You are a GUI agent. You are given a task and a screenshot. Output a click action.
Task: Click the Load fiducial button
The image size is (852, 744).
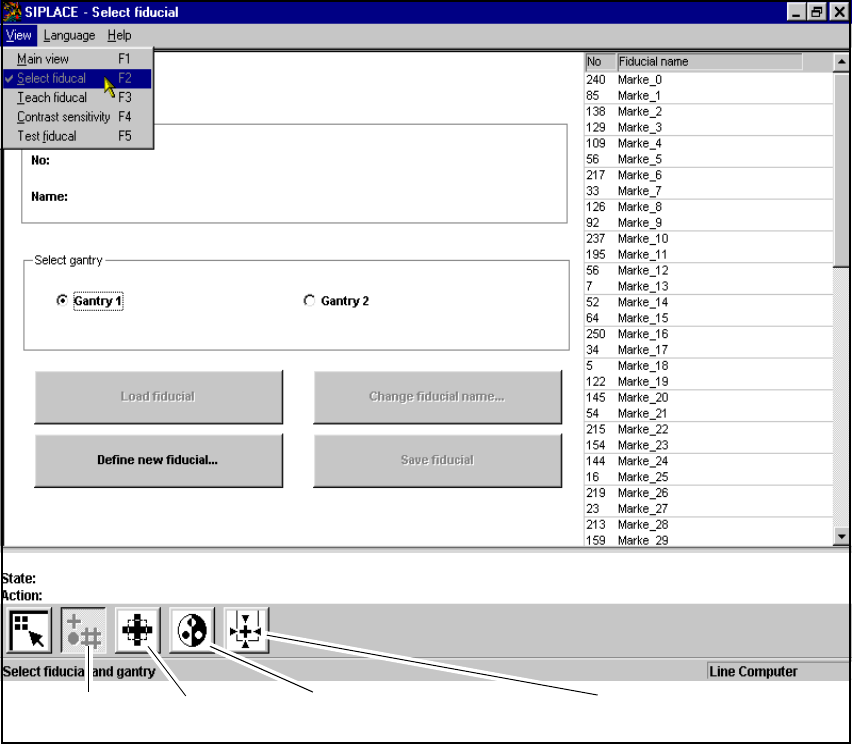pos(158,397)
